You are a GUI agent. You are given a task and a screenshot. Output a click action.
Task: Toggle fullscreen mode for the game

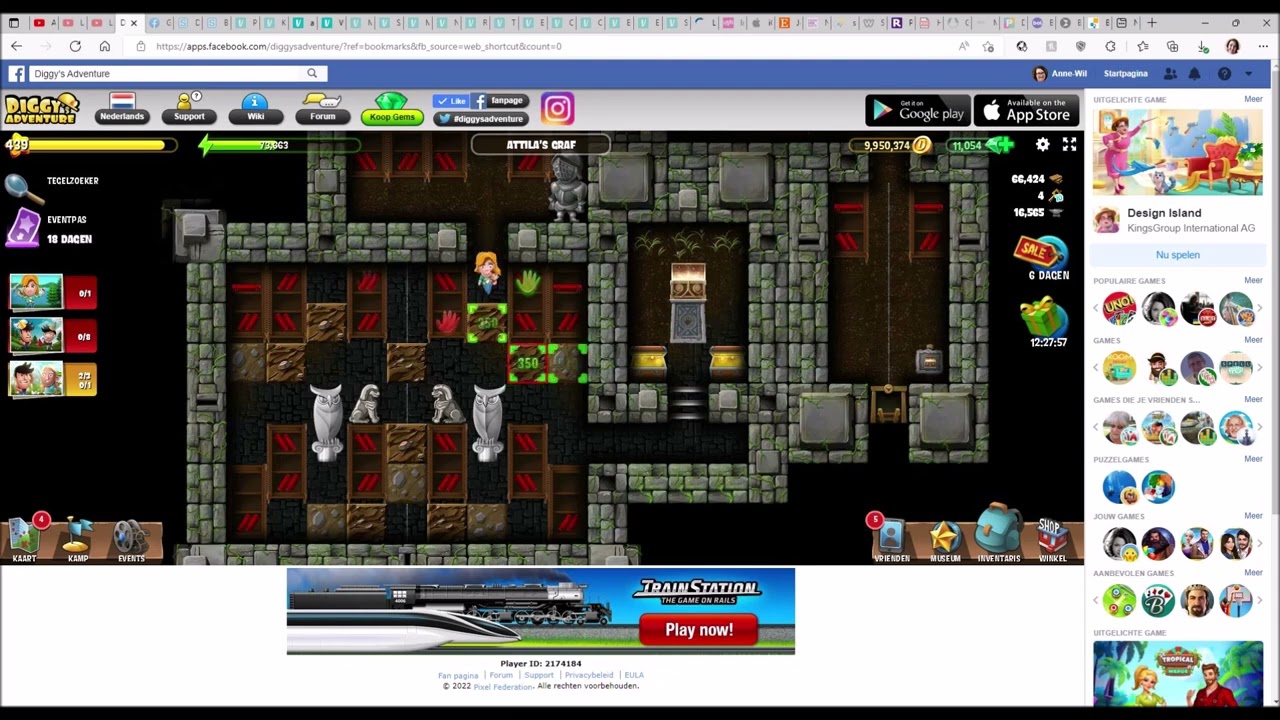(1069, 145)
